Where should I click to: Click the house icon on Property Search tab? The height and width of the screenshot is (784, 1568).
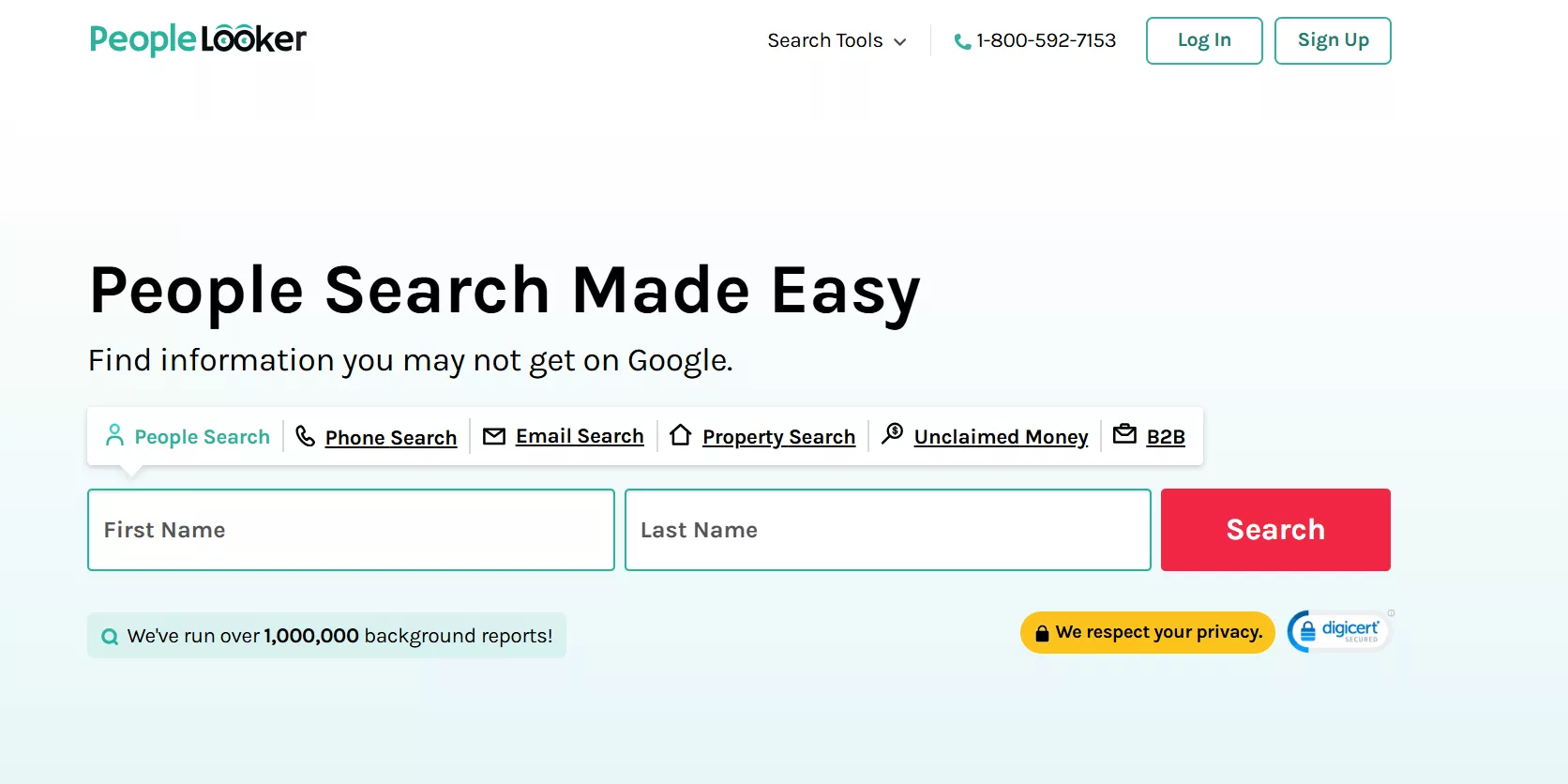pyautogui.click(x=681, y=435)
